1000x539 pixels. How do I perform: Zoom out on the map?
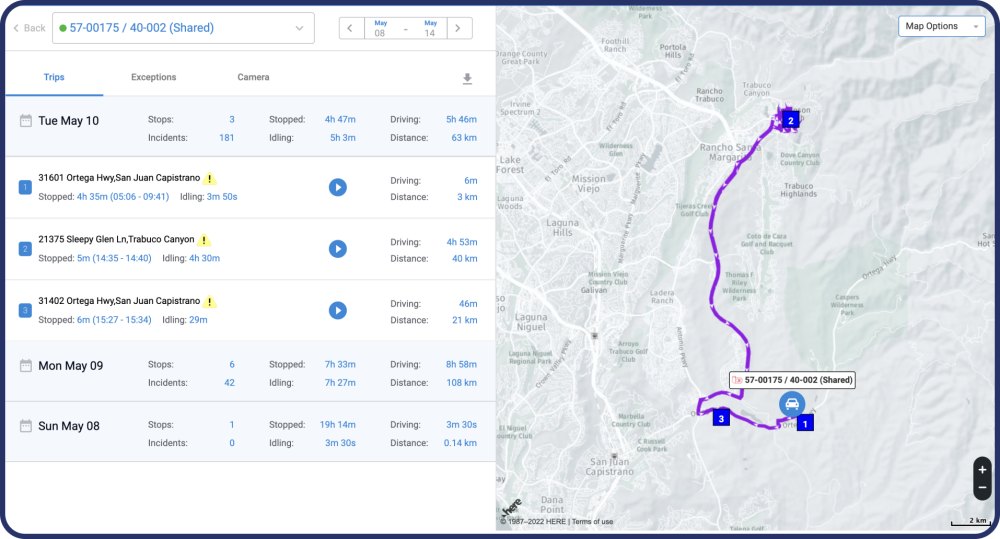point(982,488)
